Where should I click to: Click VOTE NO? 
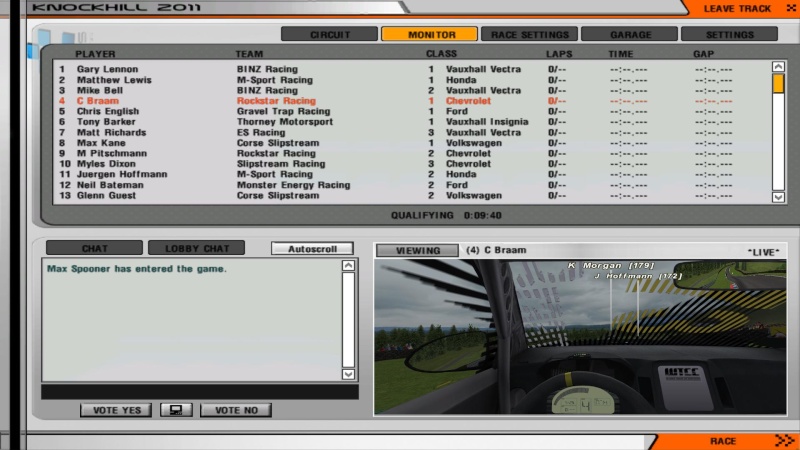[236, 410]
